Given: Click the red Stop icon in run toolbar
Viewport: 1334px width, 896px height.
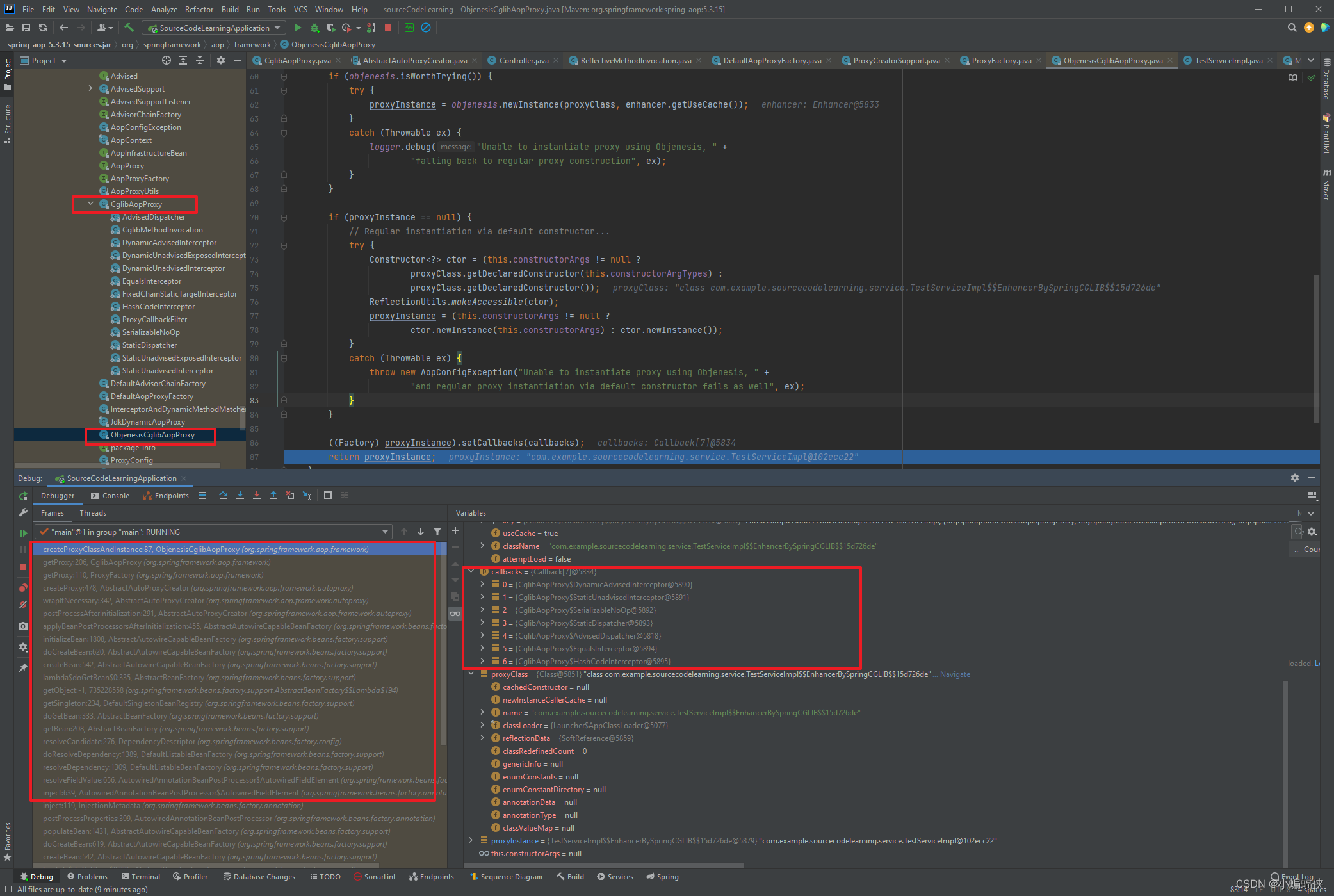Looking at the screenshot, I should (388, 28).
